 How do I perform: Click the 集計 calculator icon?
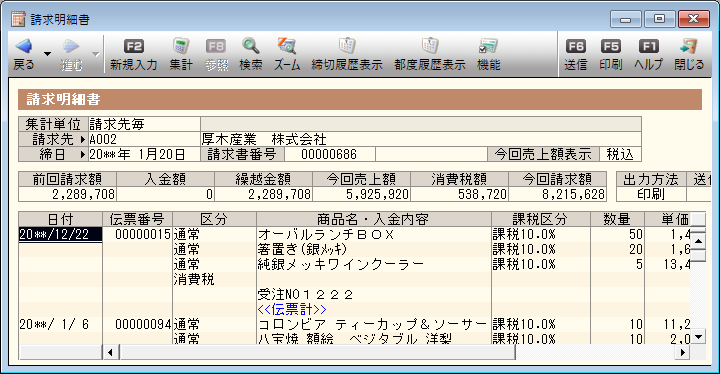coord(181,46)
